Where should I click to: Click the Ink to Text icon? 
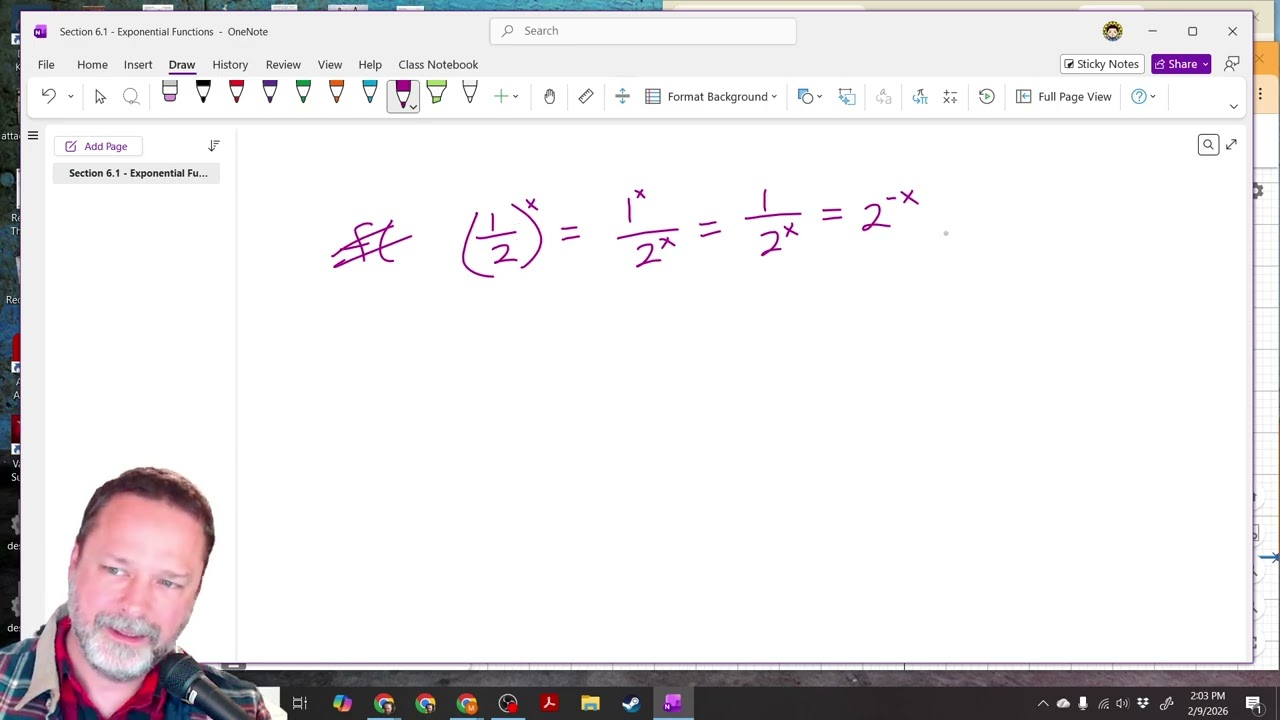click(883, 96)
